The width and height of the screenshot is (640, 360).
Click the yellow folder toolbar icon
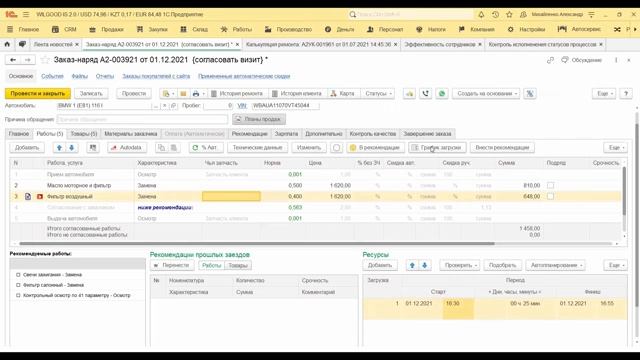[183, 93]
